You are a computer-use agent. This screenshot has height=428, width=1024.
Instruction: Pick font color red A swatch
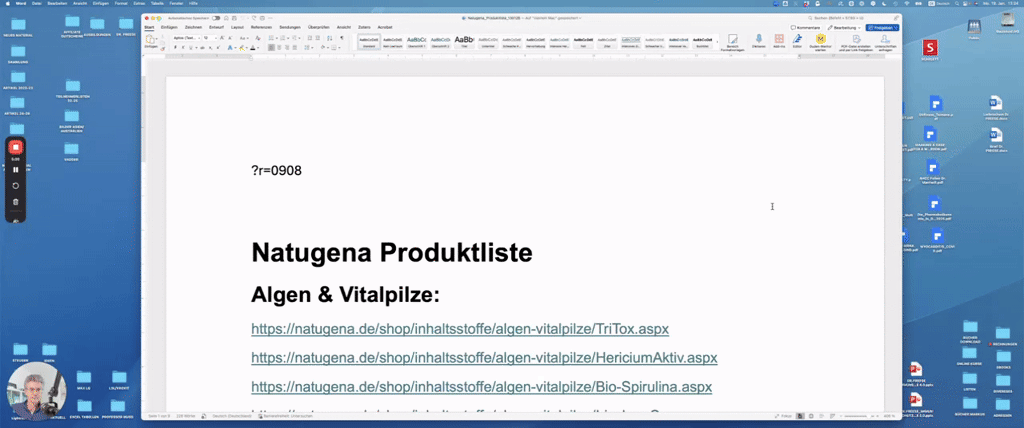253,48
